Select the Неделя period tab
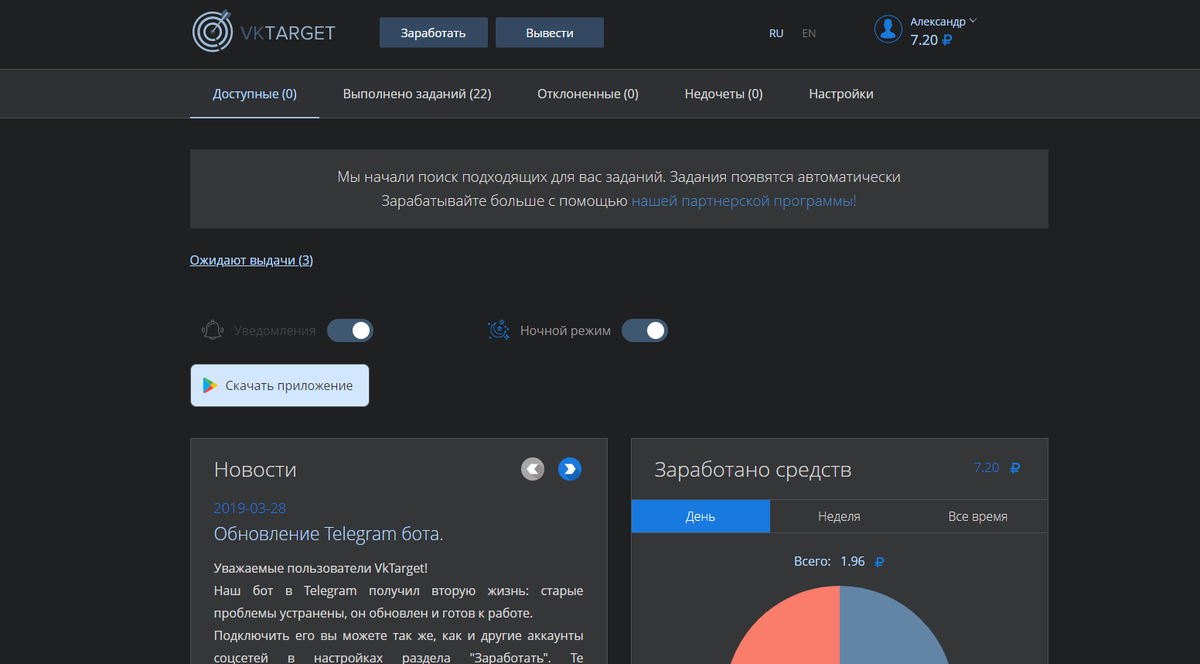This screenshot has height=664, width=1200. (x=839, y=515)
